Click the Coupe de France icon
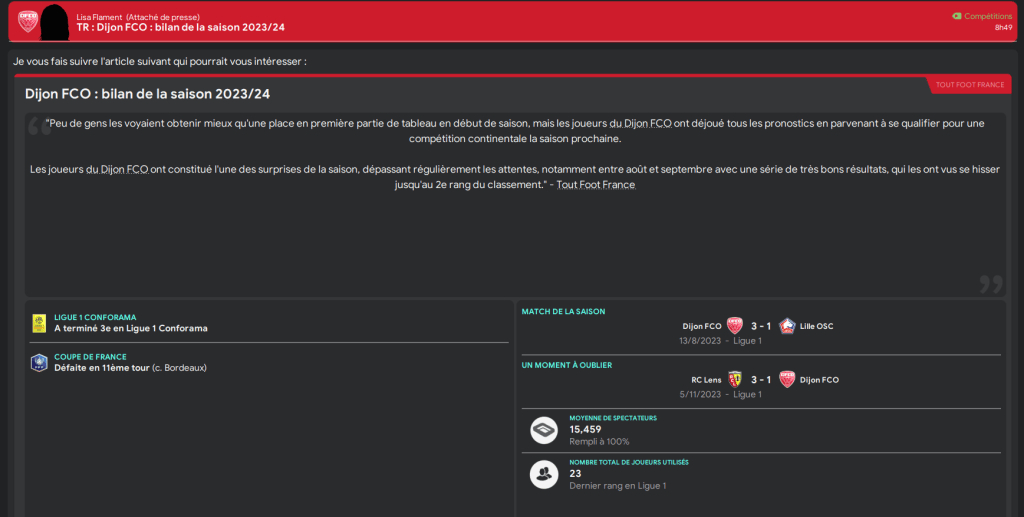This screenshot has width=1024, height=517. pyautogui.click(x=39, y=362)
